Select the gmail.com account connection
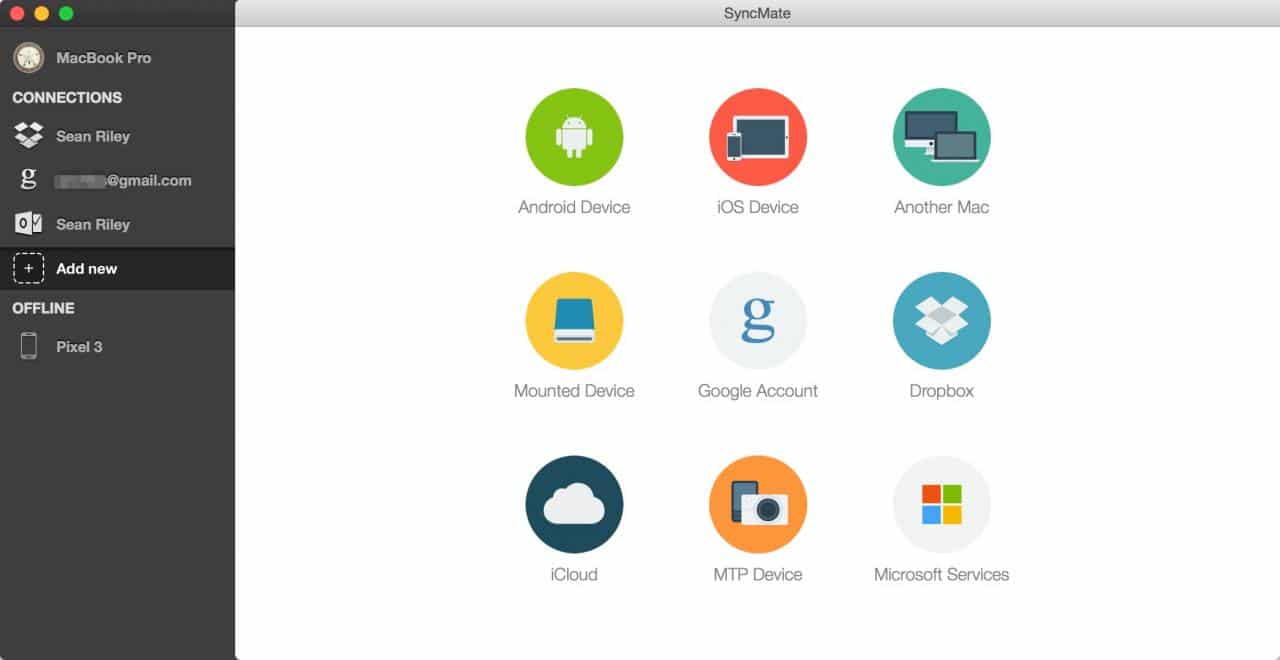The image size is (1280, 660). 121,181
